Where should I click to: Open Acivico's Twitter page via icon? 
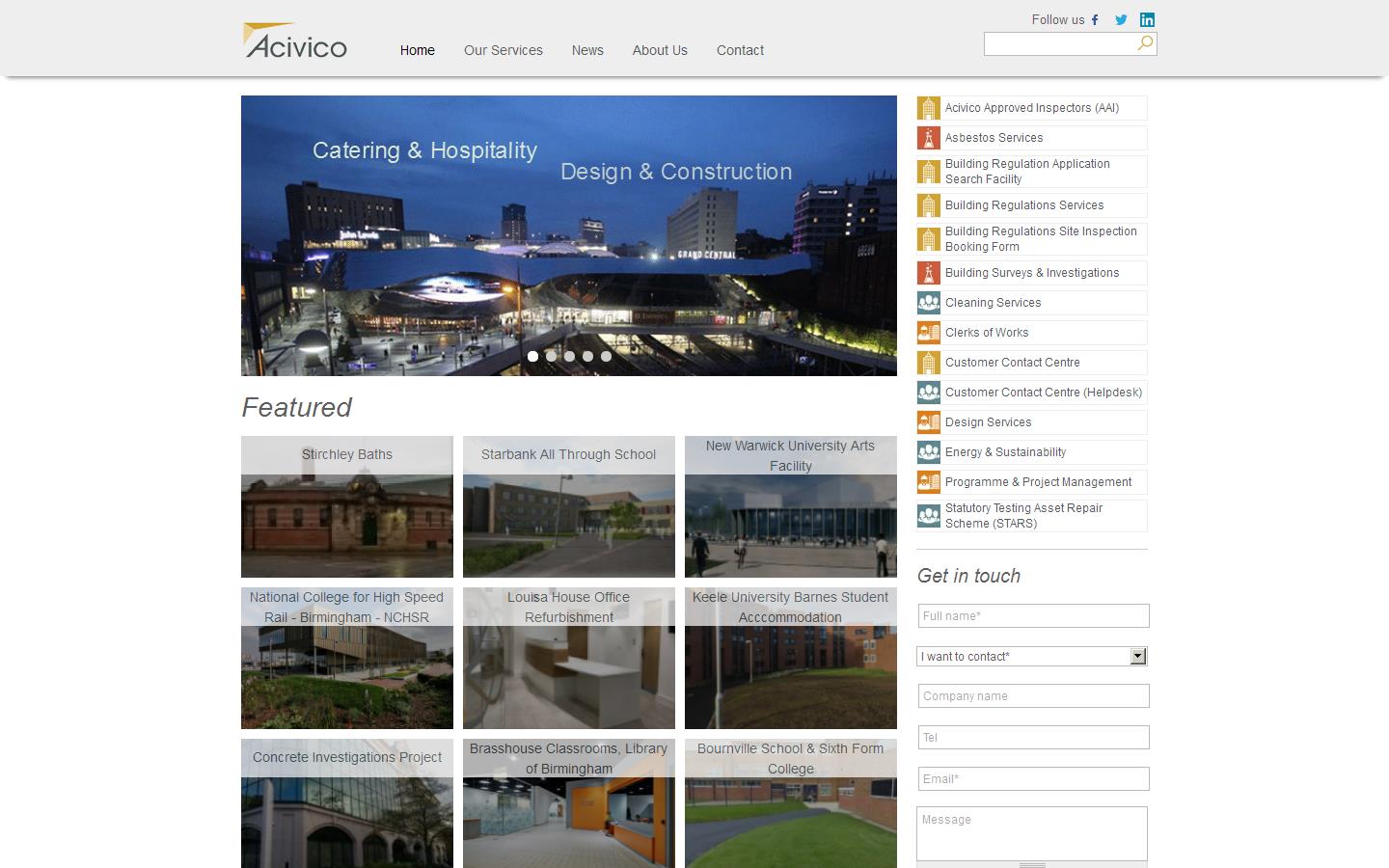[1121, 19]
